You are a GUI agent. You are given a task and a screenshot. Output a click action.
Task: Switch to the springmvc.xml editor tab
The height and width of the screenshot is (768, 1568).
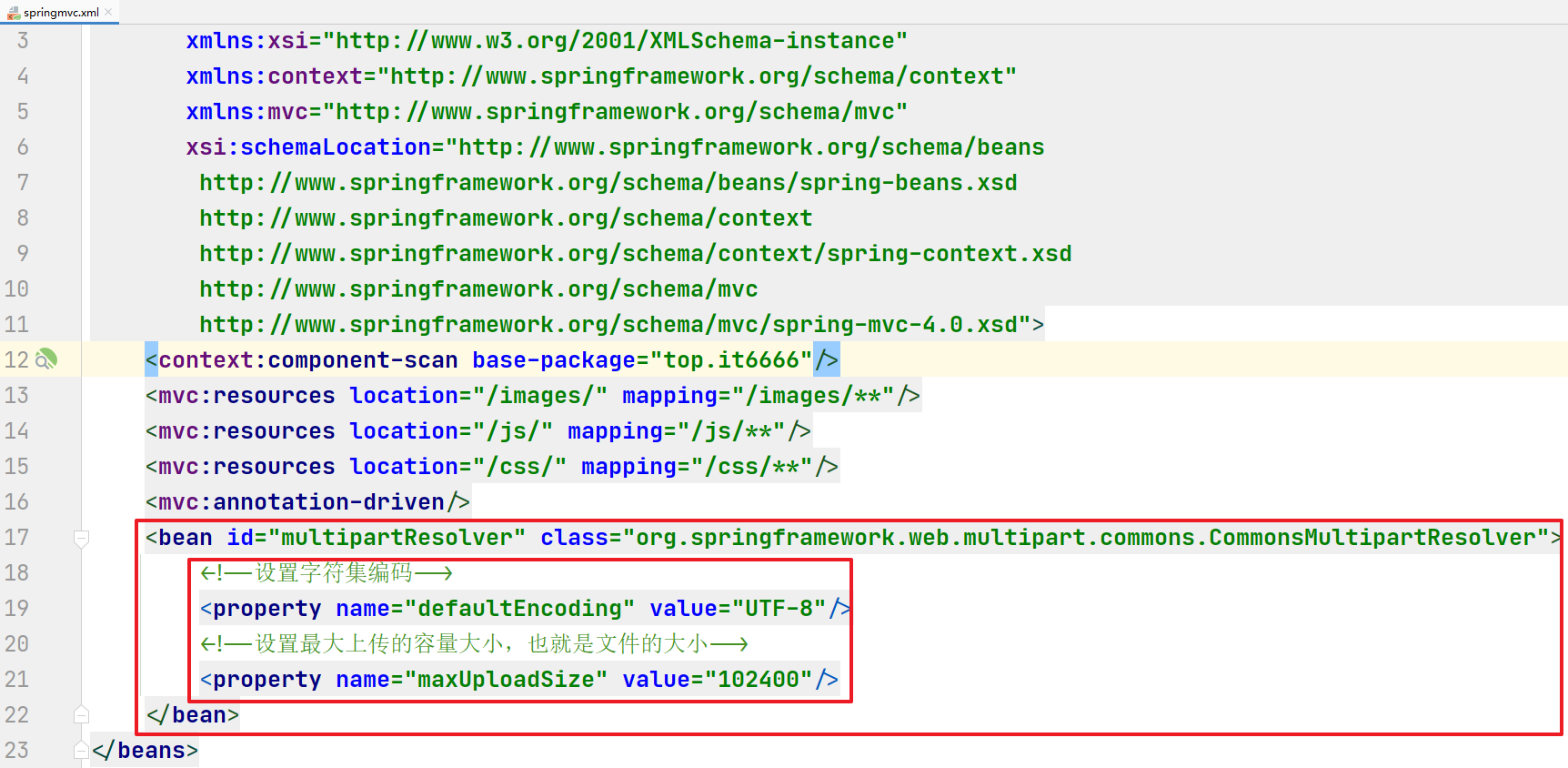tap(60, 12)
